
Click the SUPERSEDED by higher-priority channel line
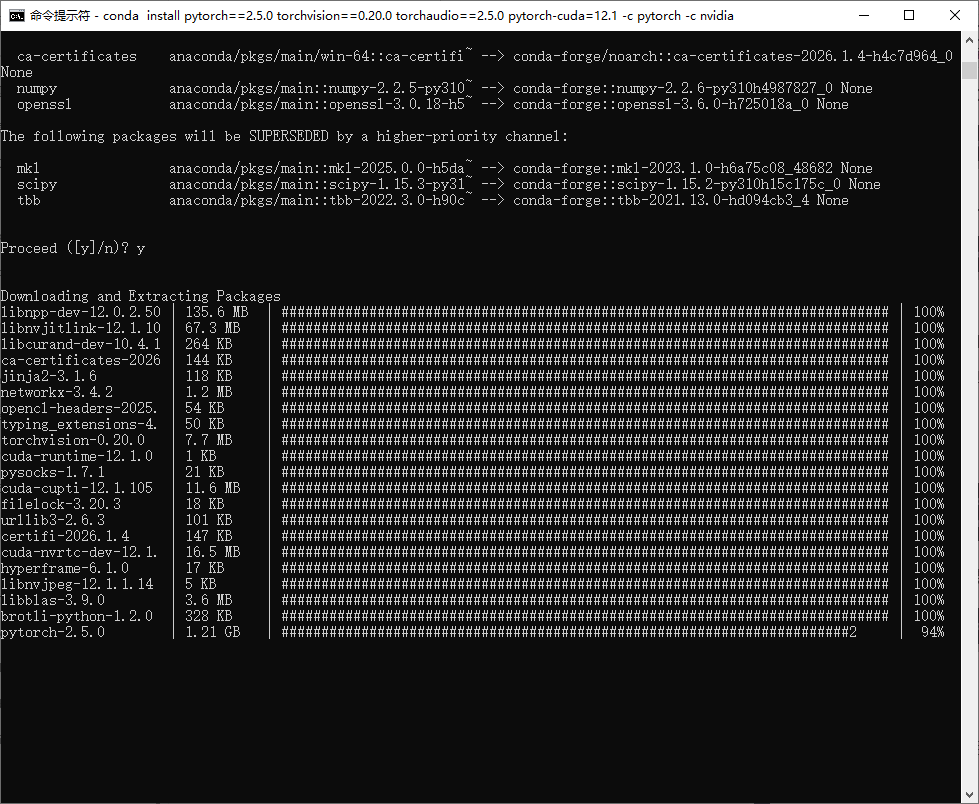click(284, 136)
